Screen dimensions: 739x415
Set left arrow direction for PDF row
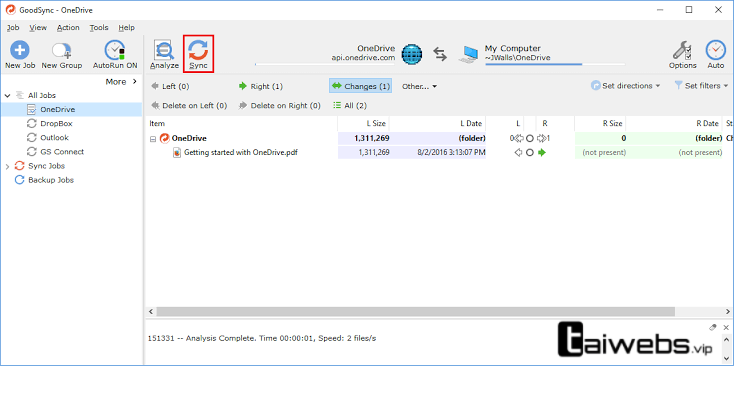(518, 153)
